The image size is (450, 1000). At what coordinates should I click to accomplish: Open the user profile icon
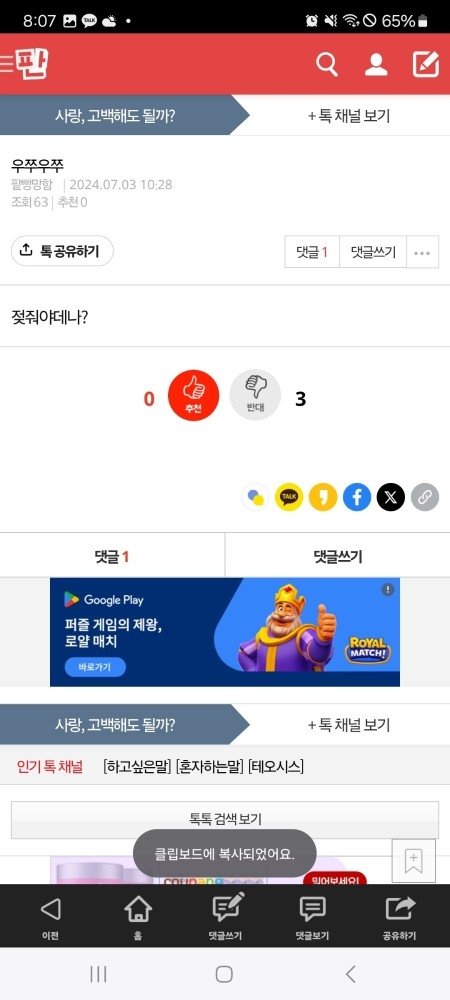tap(376, 64)
